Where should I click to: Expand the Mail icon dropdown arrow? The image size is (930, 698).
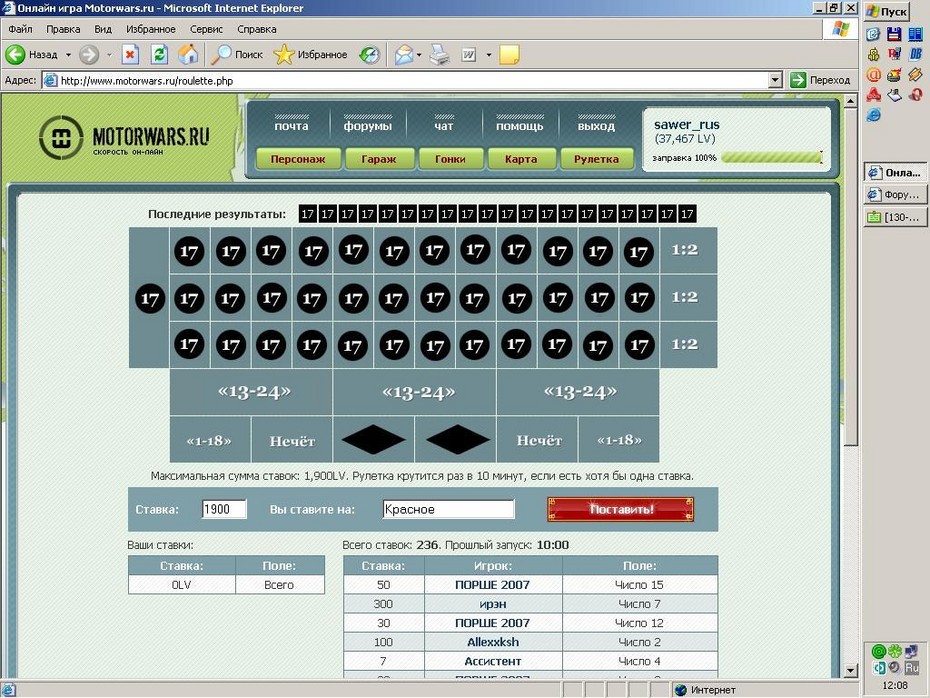coord(419,55)
